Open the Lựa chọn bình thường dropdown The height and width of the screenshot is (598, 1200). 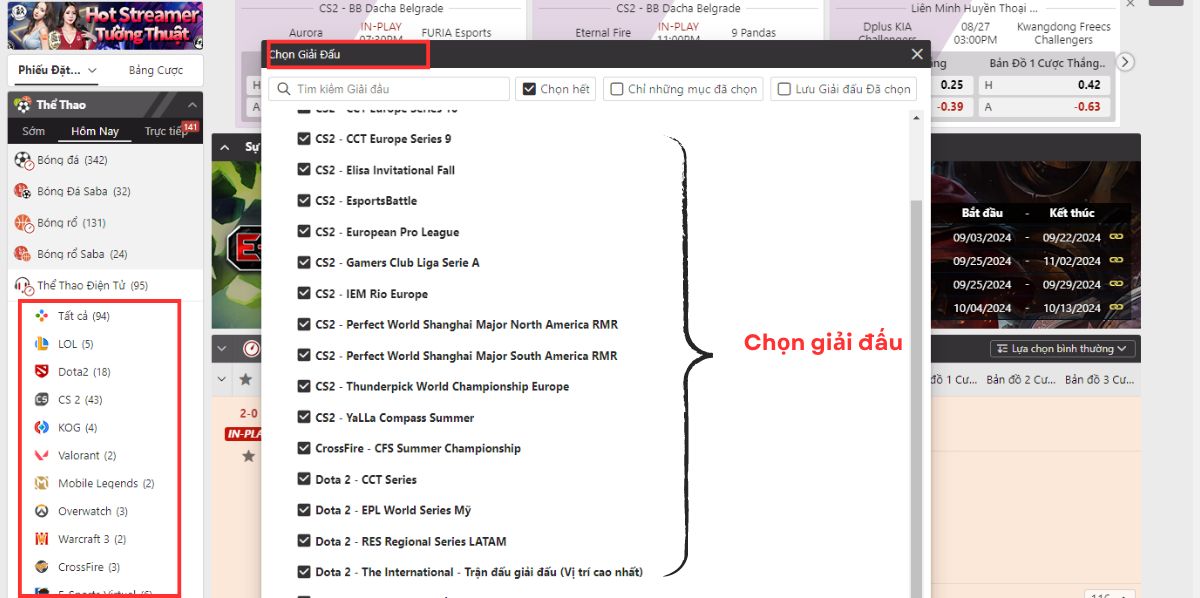(1063, 349)
